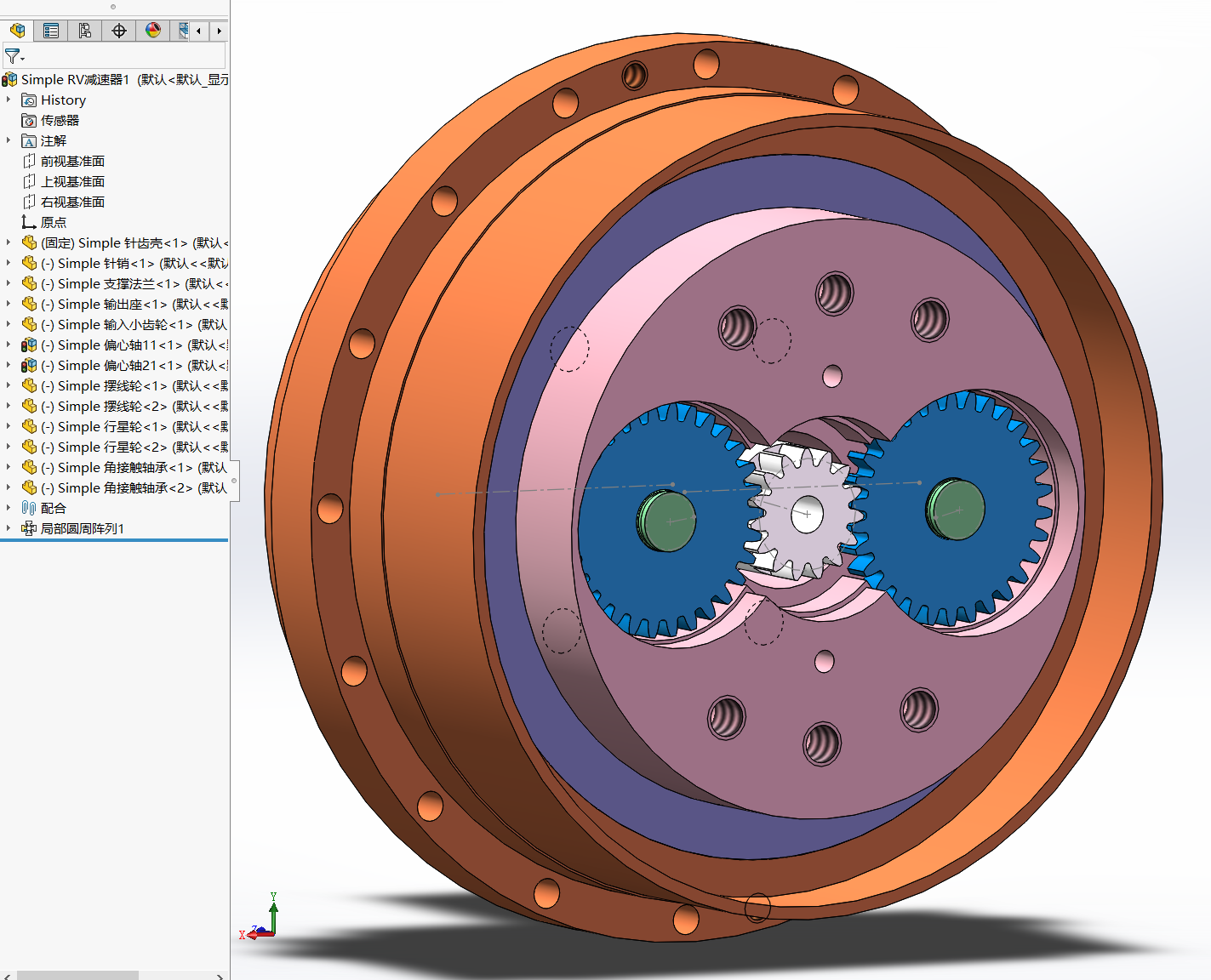Select the "Simple 角接触轴承<1>" tree row
This screenshot has height=980, width=1211.
click(x=115, y=467)
